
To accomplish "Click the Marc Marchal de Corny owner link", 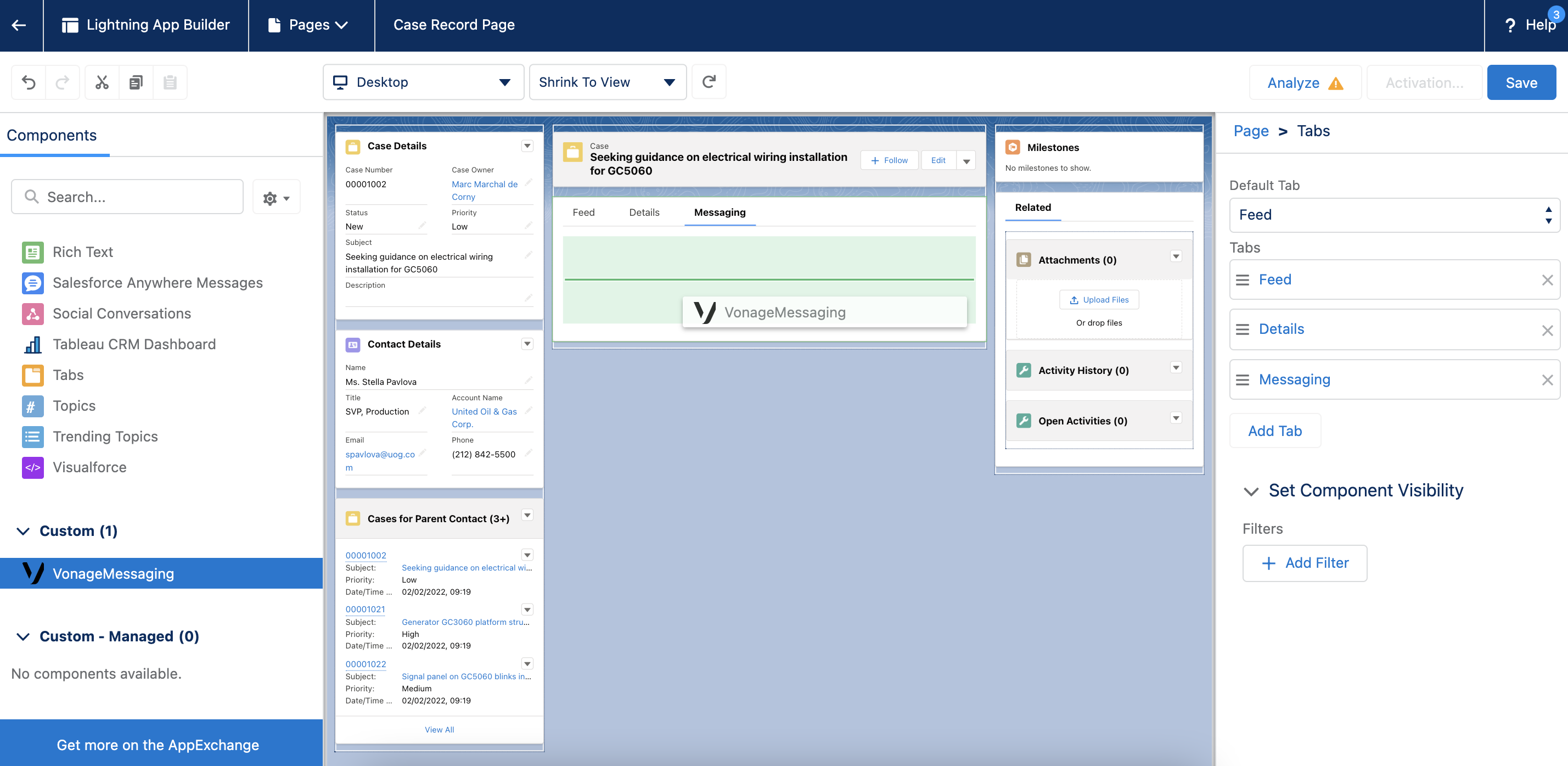I will [x=485, y=191].
